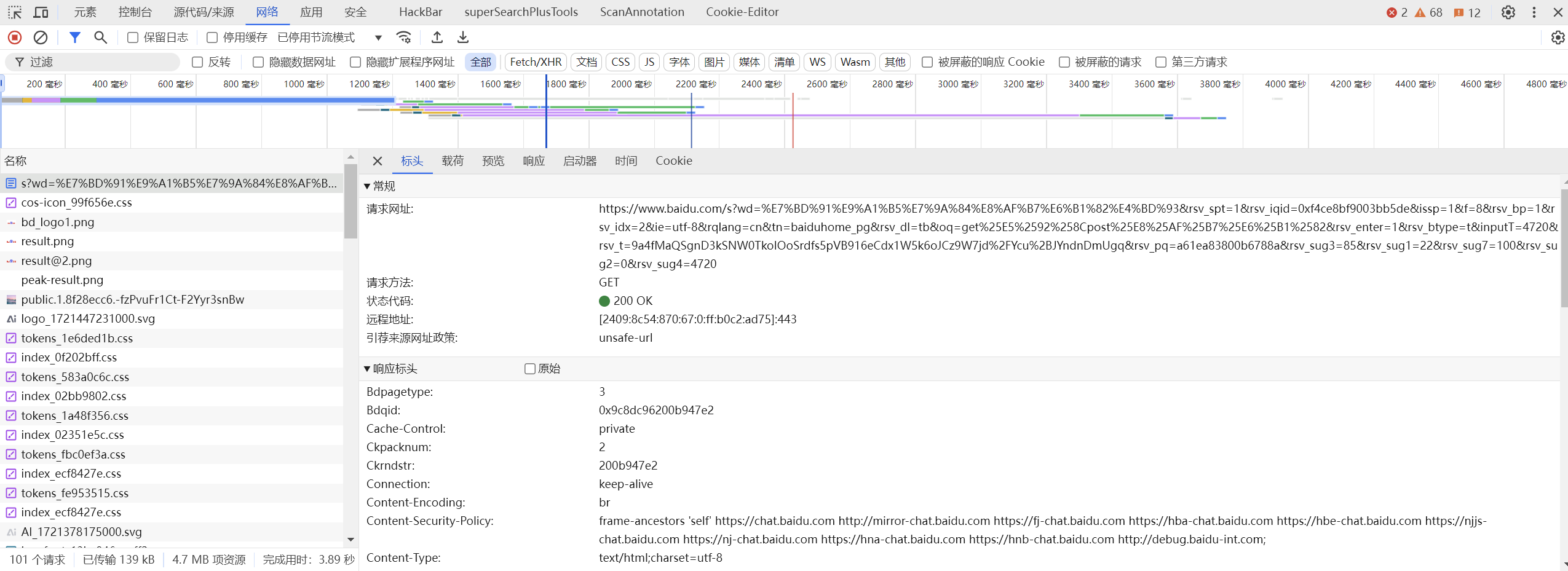This screenshot has width=1568, height=571.
Task: Click the 过滤 filter input field
Action: click(x=98, y=62)
